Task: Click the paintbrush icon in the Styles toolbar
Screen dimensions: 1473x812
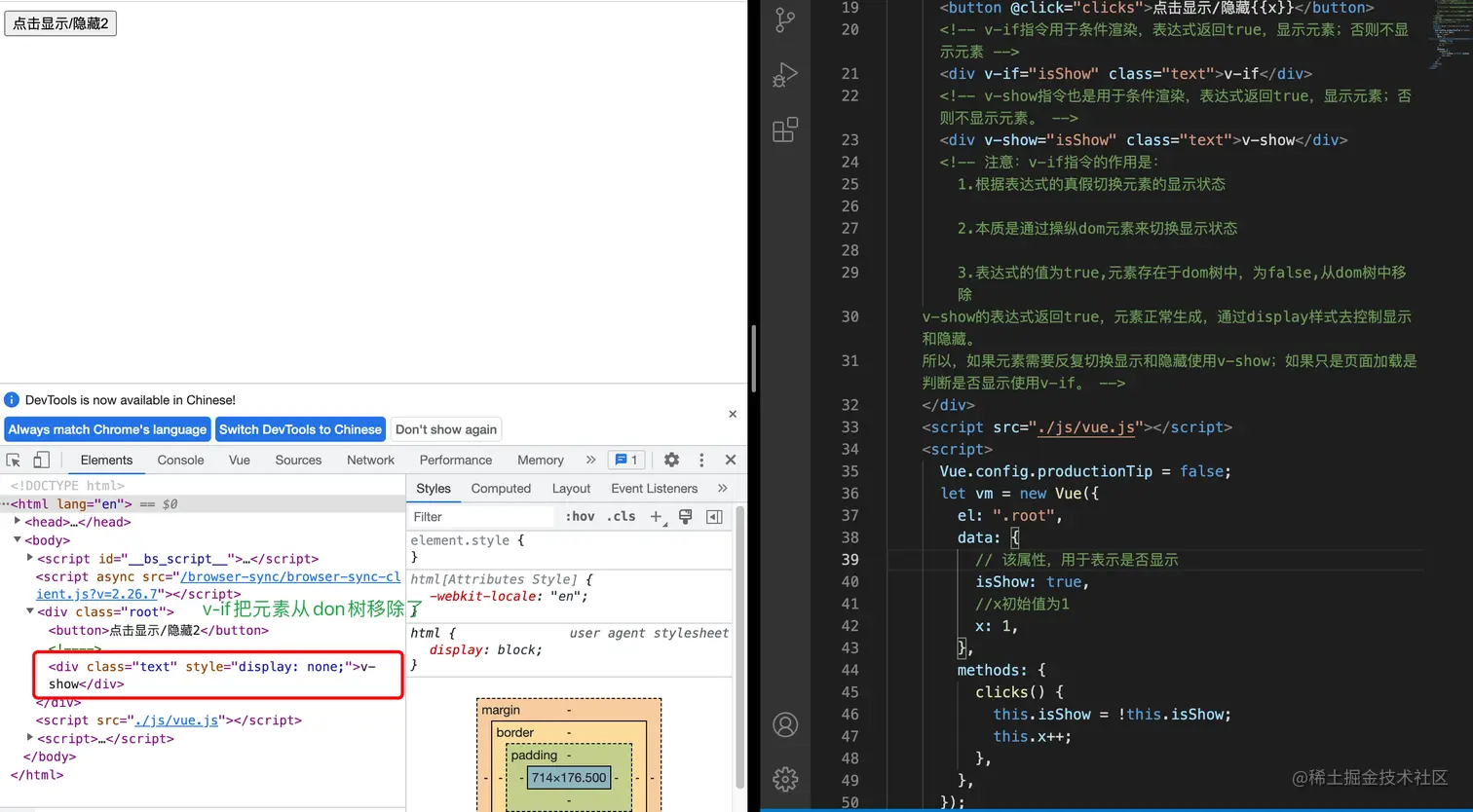Action: point(685,517)
